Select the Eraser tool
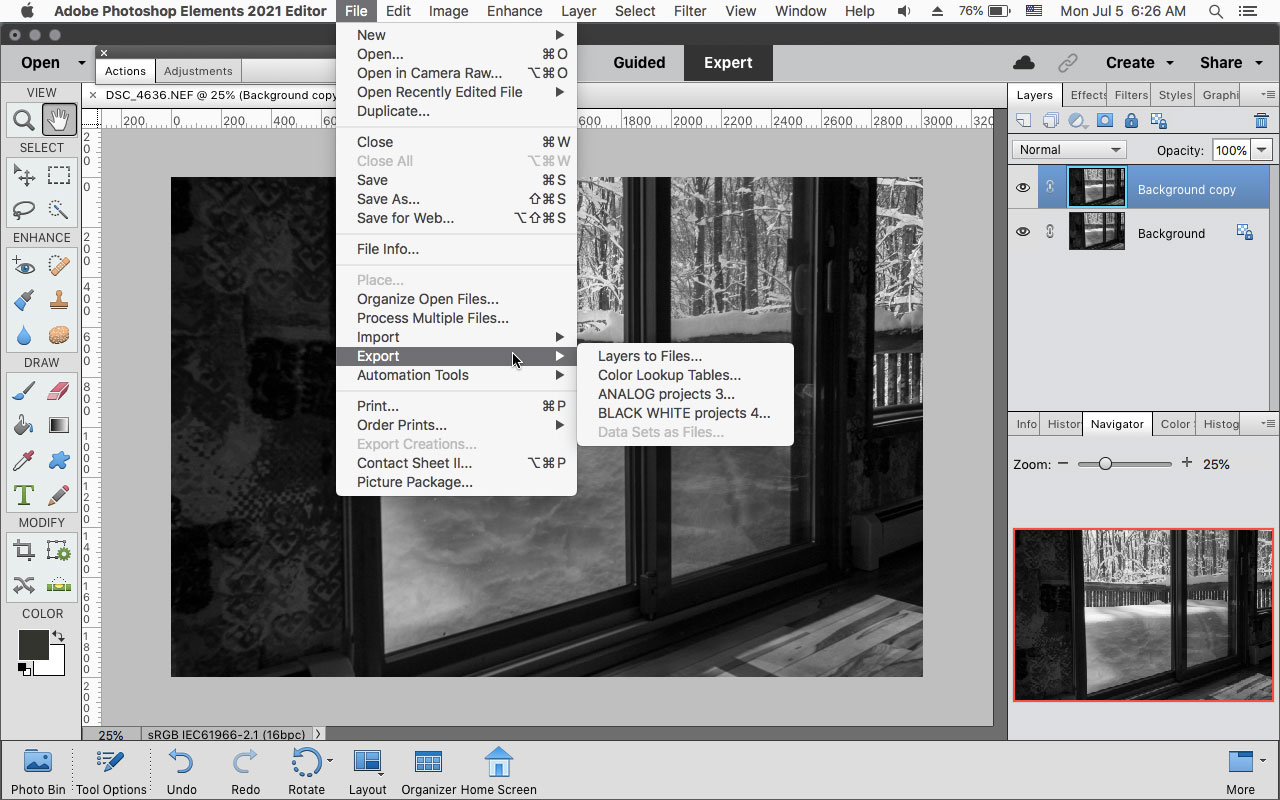 [x=59, y=390]
